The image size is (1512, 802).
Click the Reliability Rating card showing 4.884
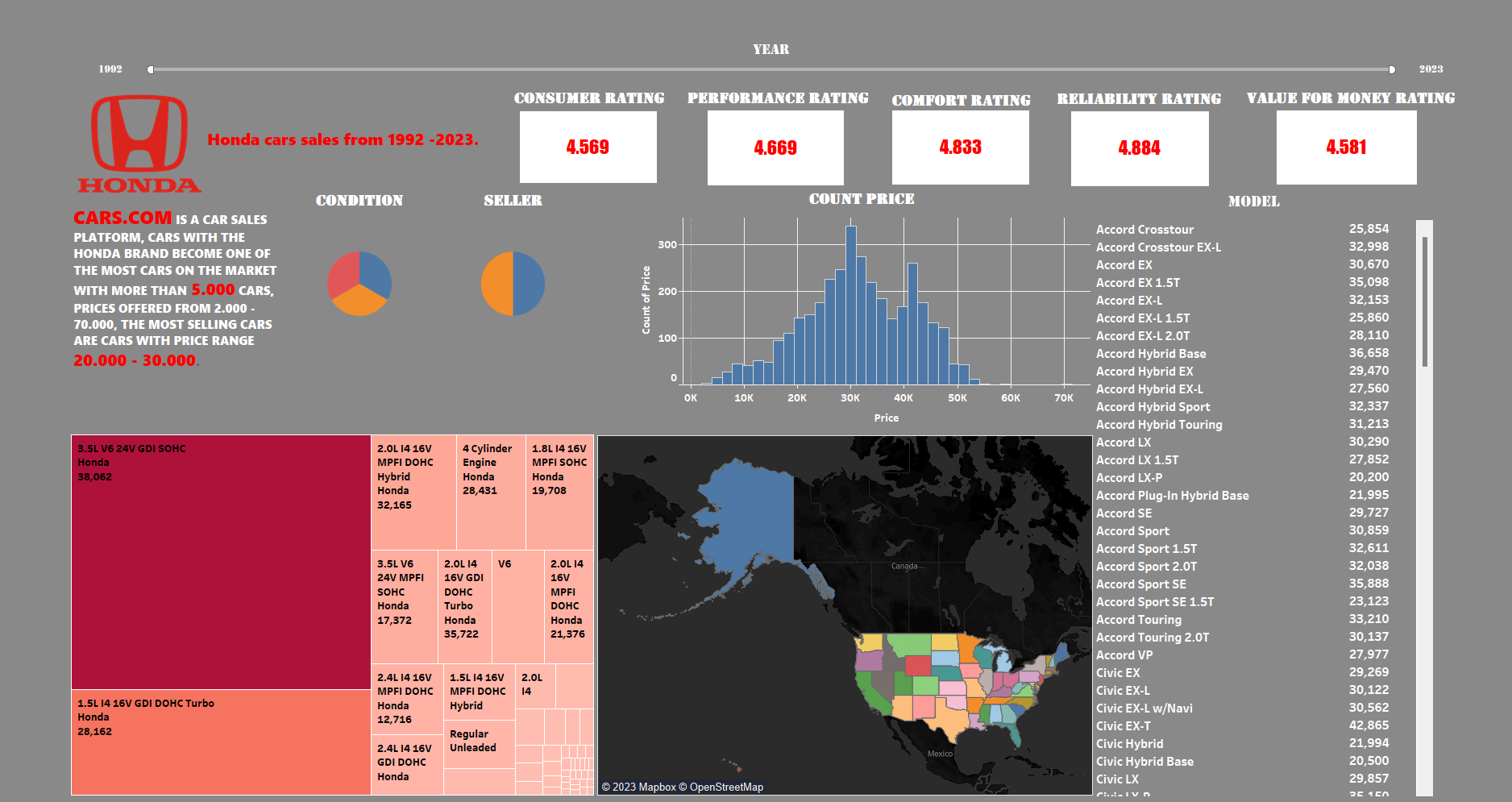(x=1140, y=148)
